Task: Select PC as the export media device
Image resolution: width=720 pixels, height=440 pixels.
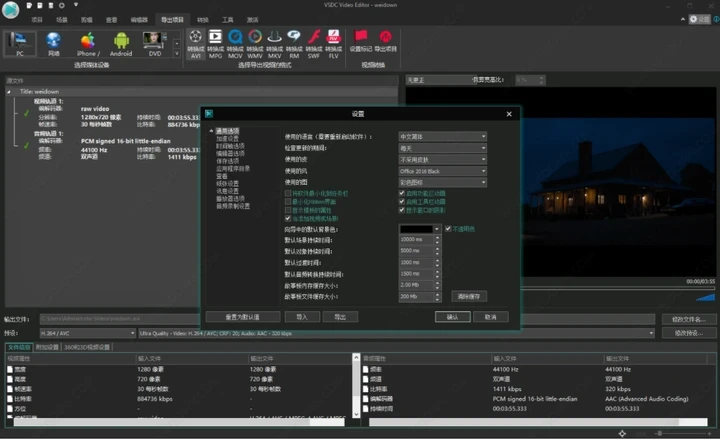Action: [20, 44]
